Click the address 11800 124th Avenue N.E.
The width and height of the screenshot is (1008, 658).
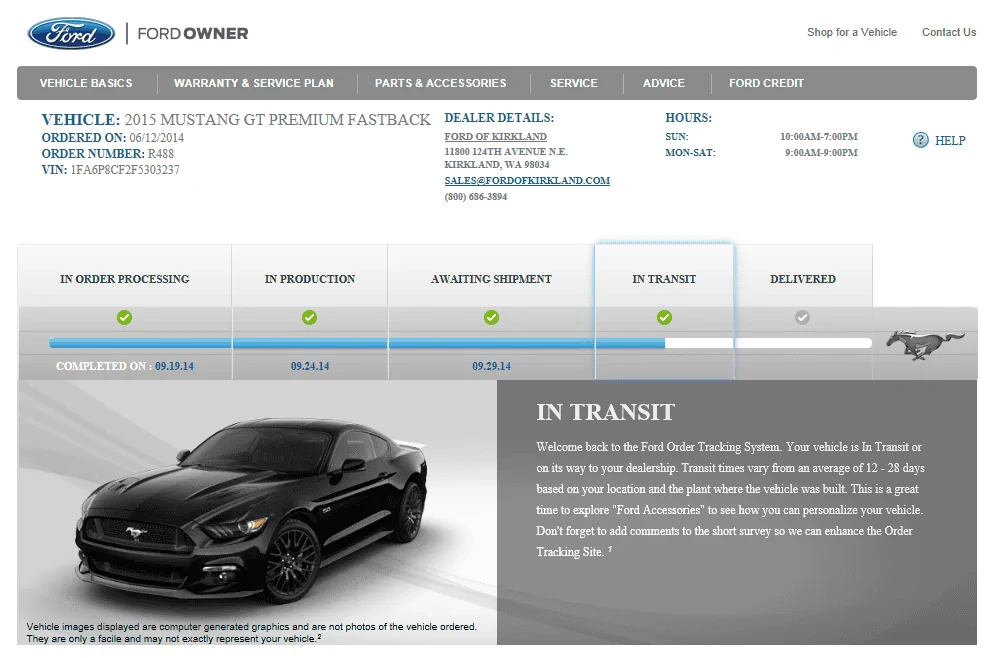[x=506, y=152]
